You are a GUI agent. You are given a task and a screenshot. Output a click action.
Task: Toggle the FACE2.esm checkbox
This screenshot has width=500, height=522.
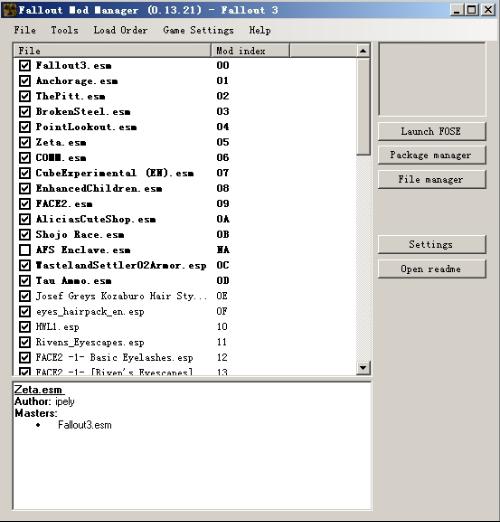pos(25,204)
